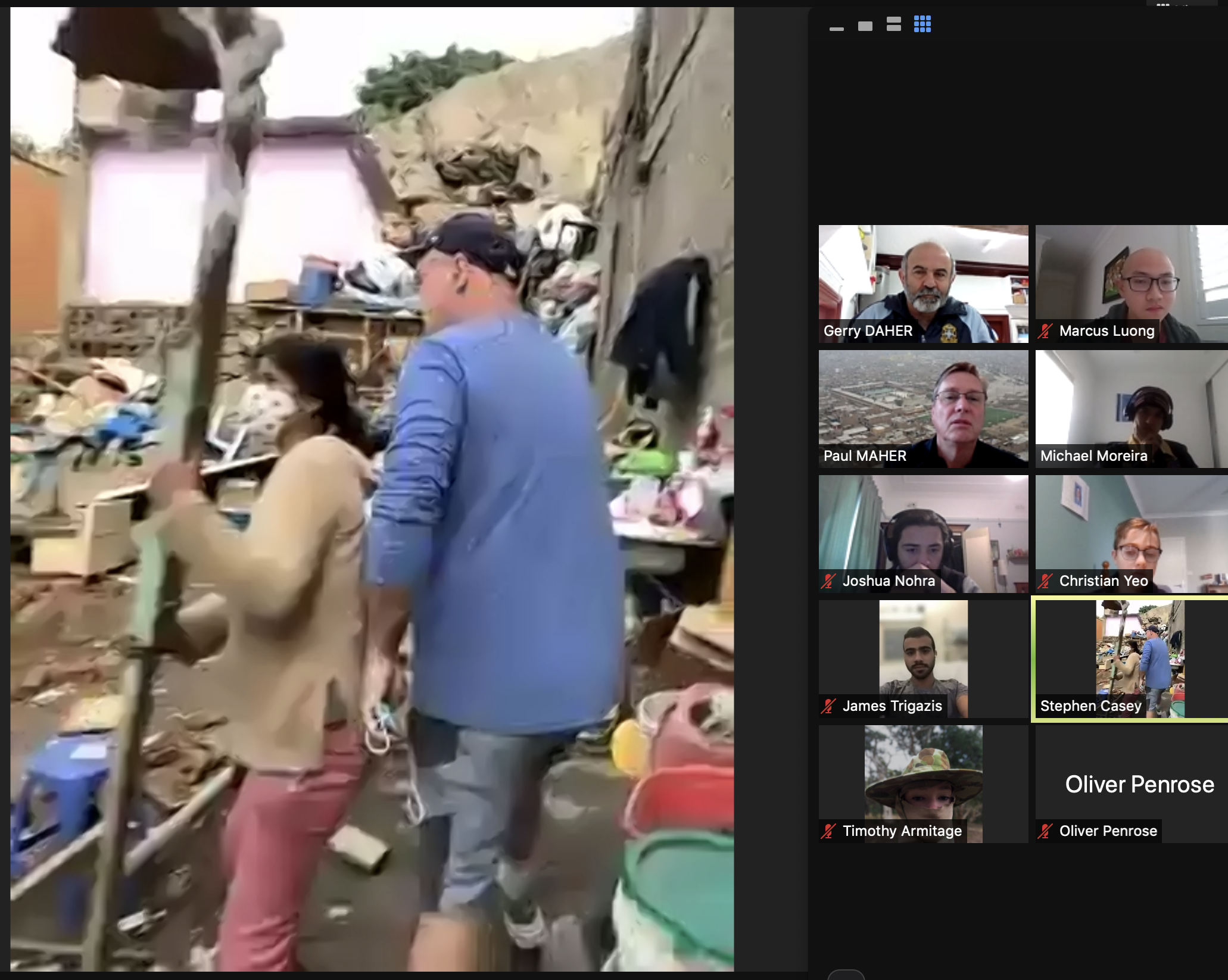Switch to single active speaker thumbnail
1228x980 pixels.
(x=865, y=26)
